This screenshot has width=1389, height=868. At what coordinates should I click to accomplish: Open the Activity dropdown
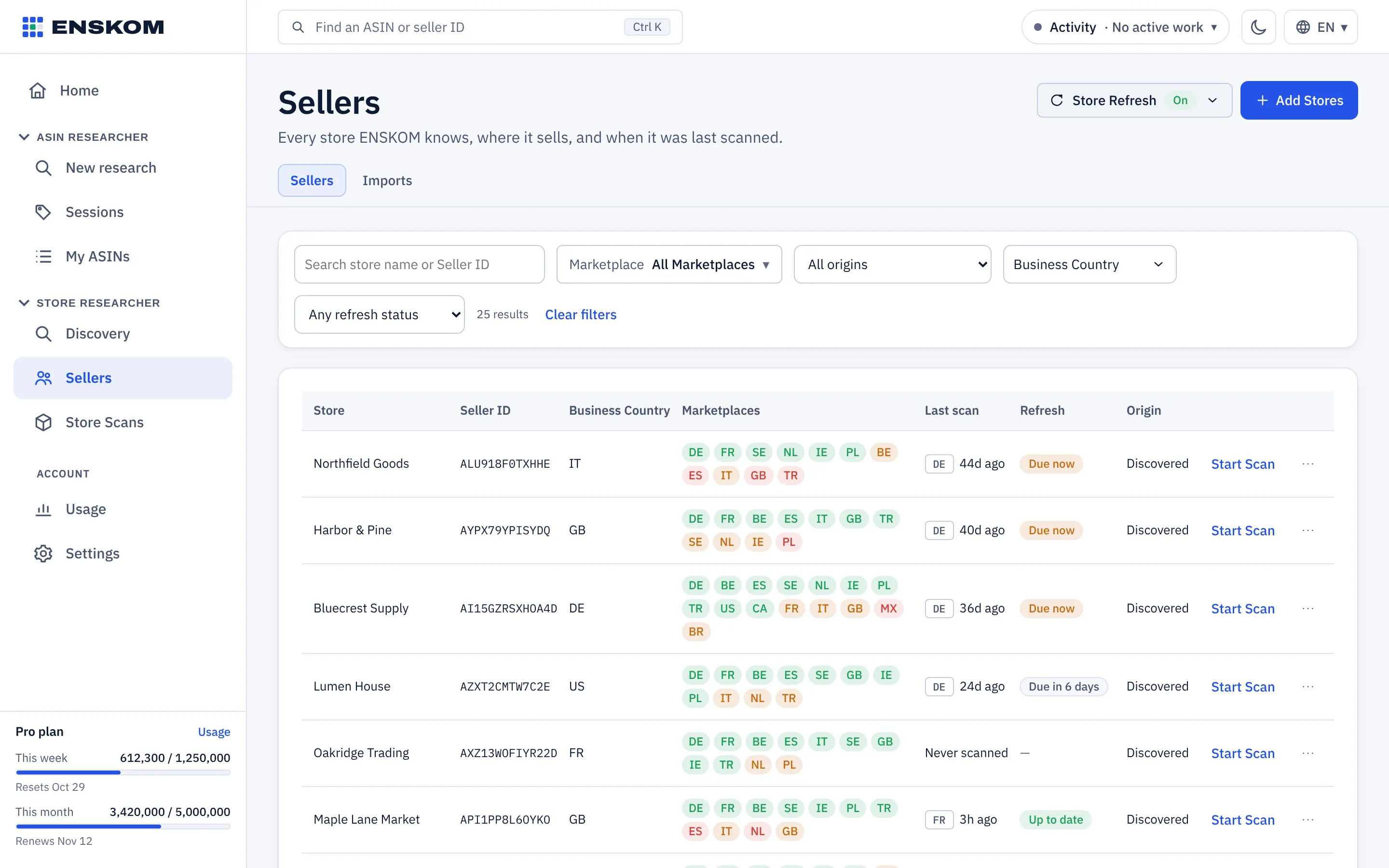(x=1125, y=27)
